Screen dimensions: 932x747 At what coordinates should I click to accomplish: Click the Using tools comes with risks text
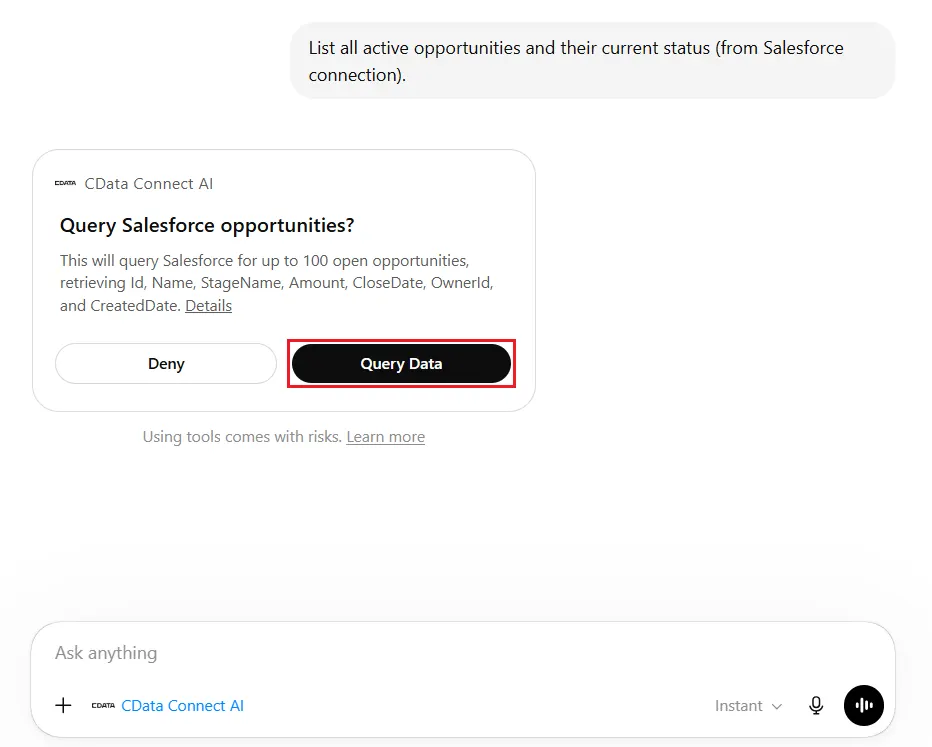pos(243,437)
